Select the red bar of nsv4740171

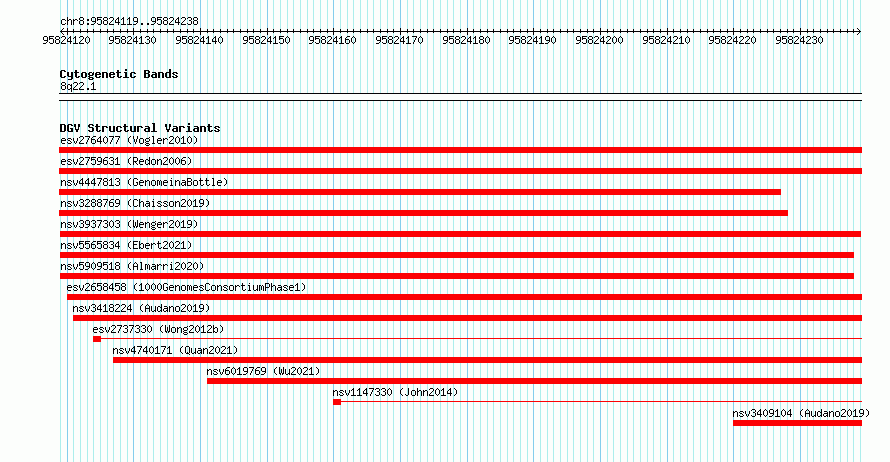[x=488, y=360]
